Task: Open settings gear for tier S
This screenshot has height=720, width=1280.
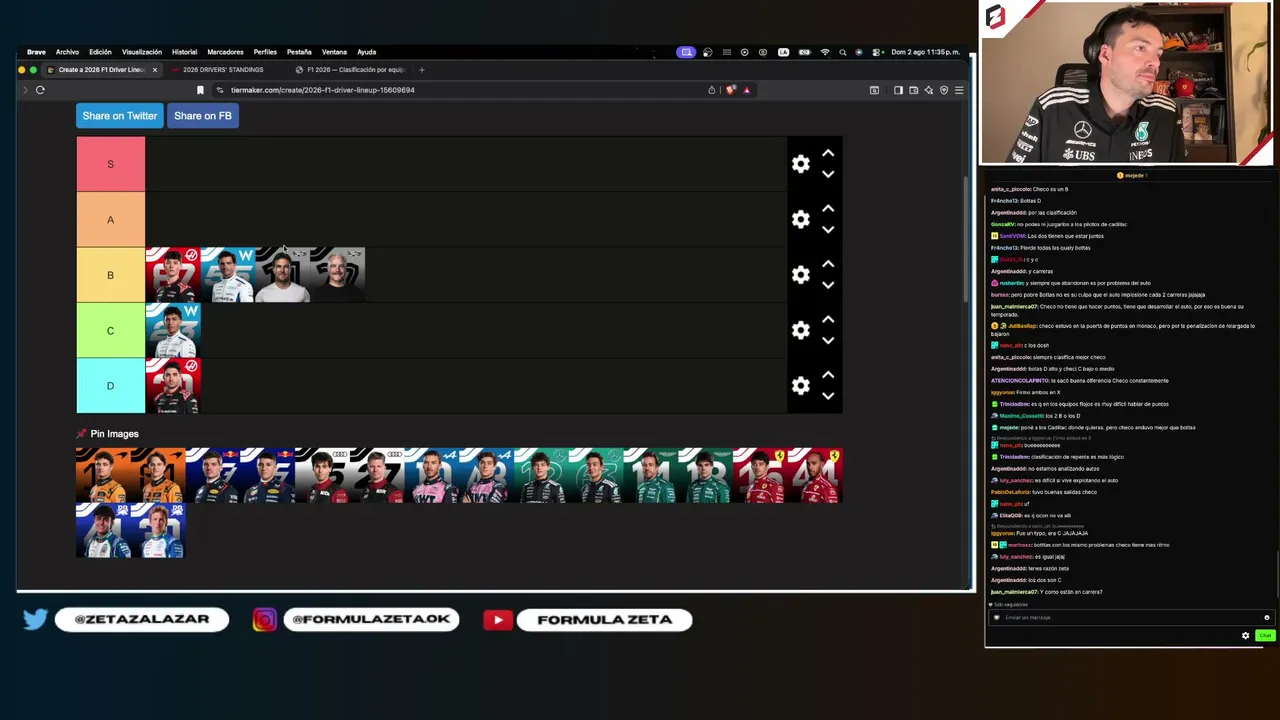Action: click(801, 164)
